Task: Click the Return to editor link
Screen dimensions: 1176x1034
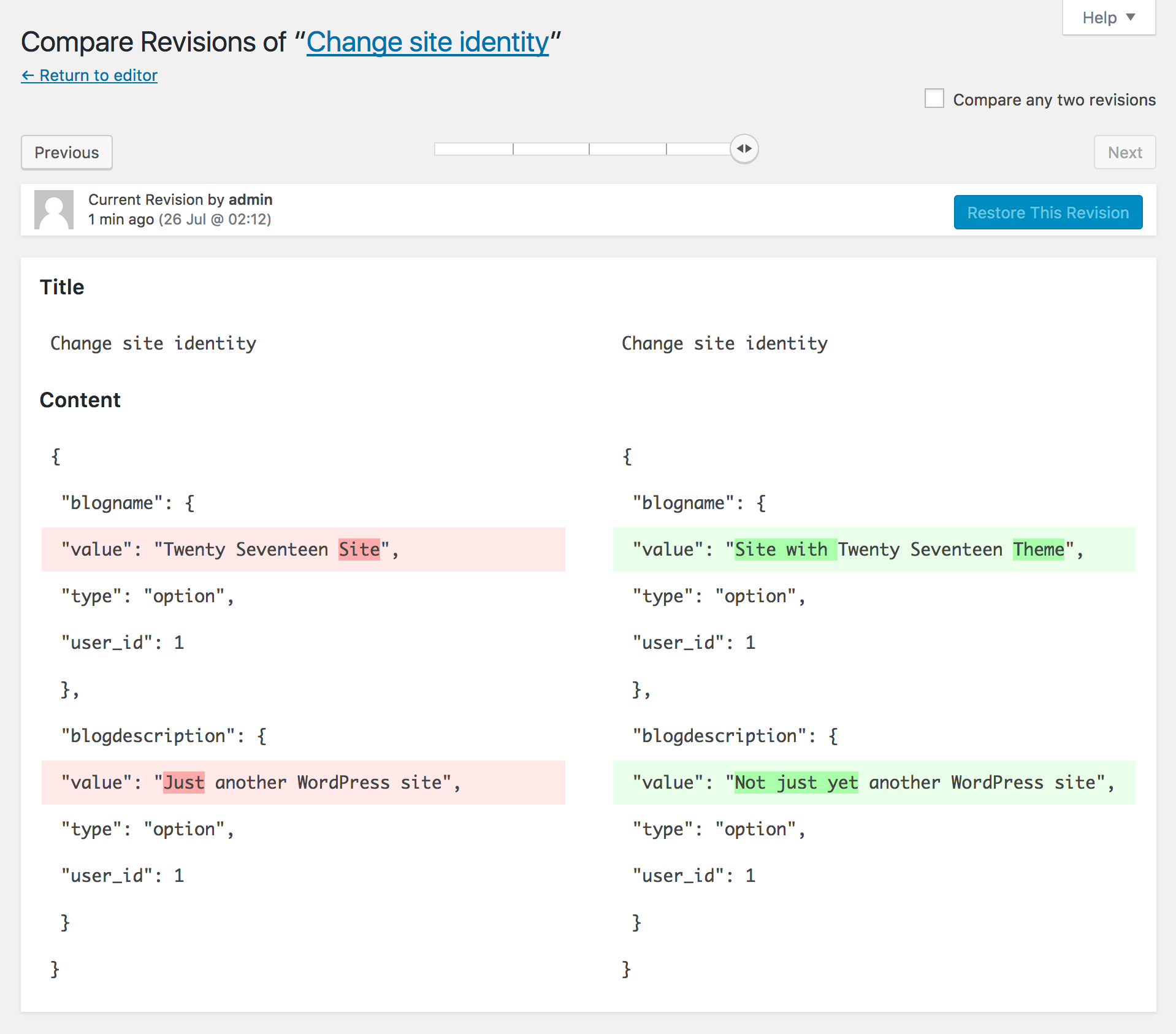Action: pos(90,75)
